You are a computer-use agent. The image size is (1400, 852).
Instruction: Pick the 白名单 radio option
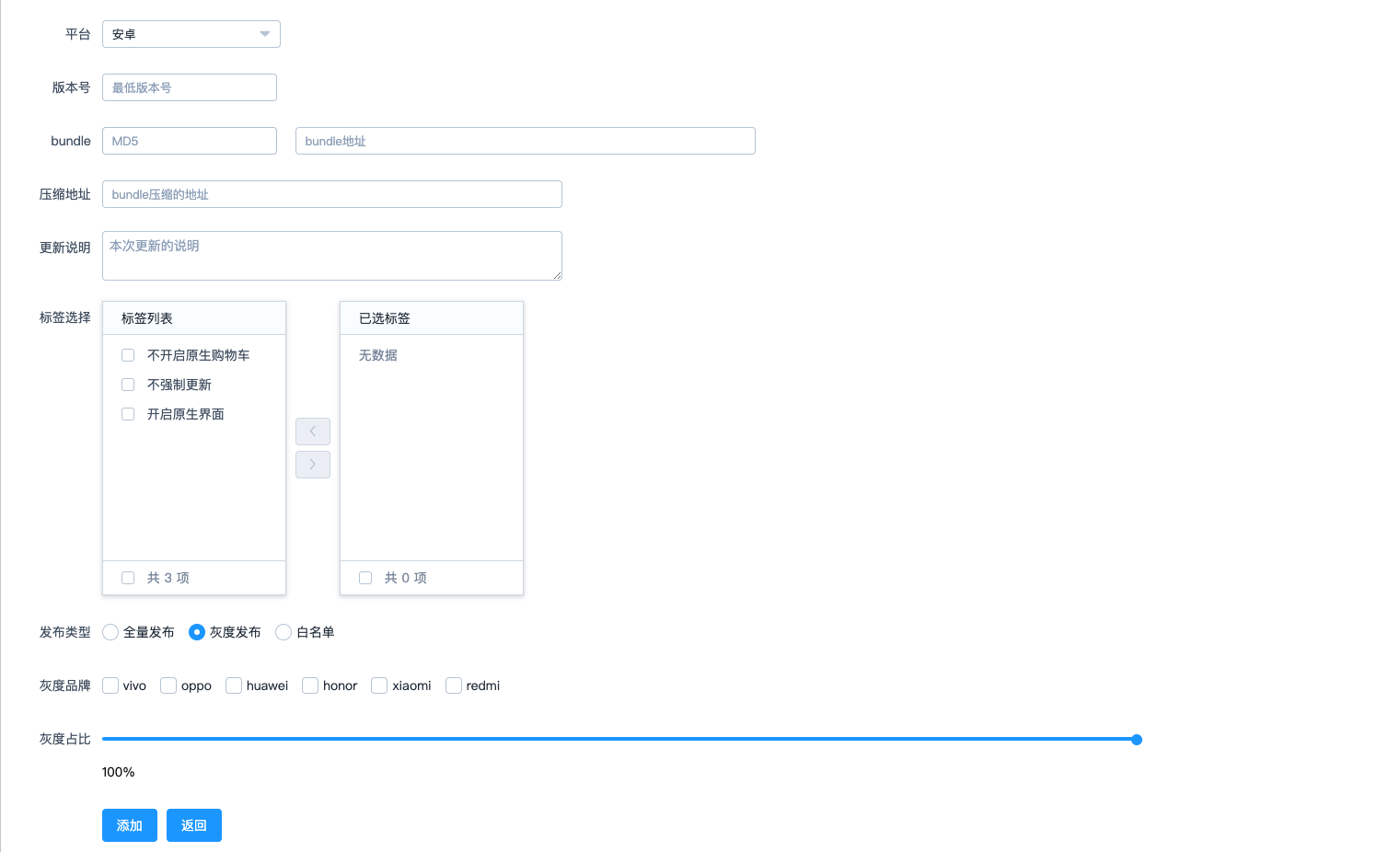(x=283, y=632)
